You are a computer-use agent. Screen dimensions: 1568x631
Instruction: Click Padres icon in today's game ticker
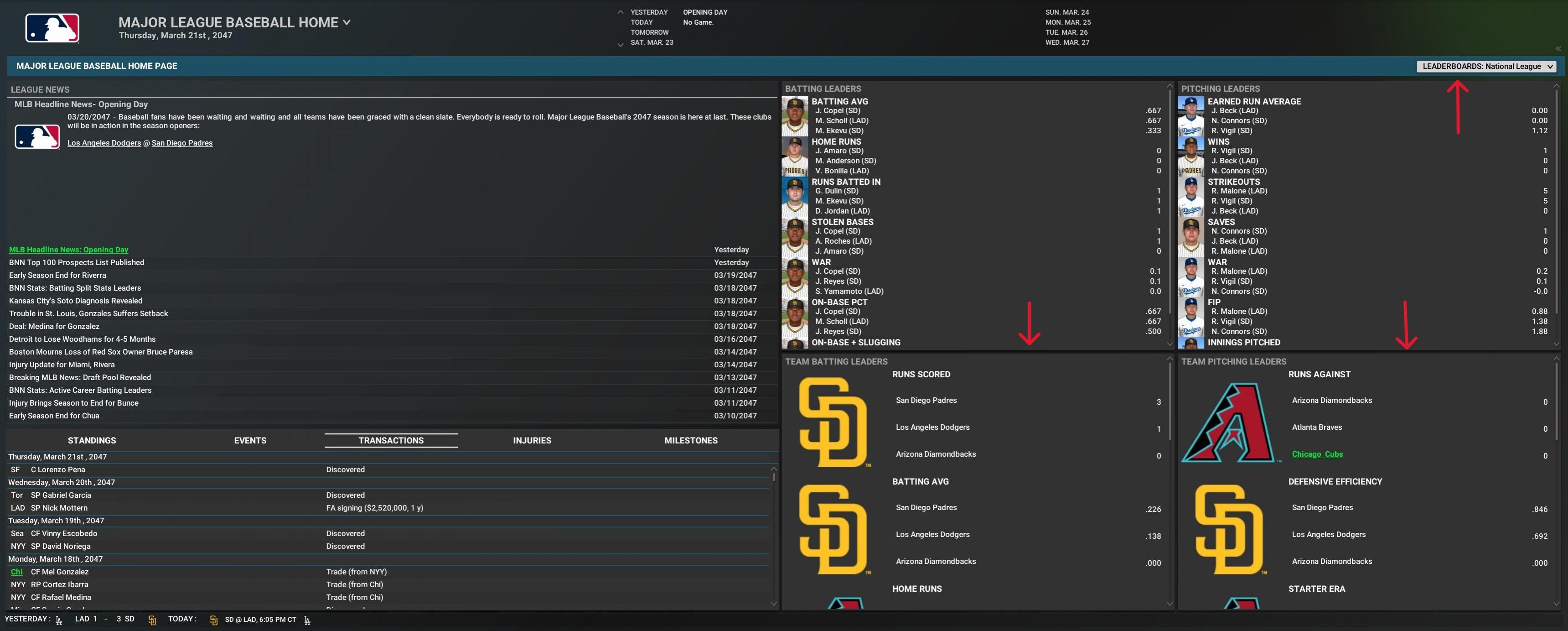coord(214,620)
